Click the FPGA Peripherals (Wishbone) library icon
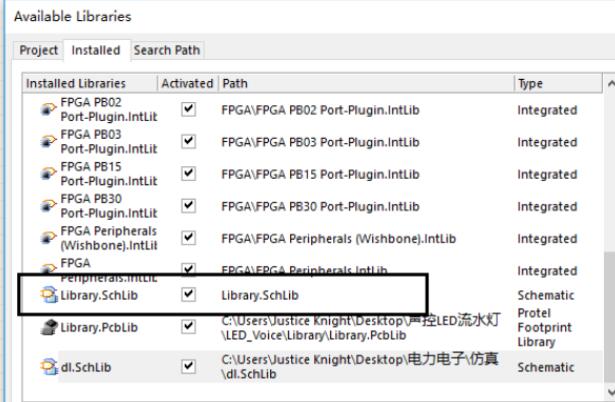This screenshot has height=402, width=615. click(x=49, y=238)
